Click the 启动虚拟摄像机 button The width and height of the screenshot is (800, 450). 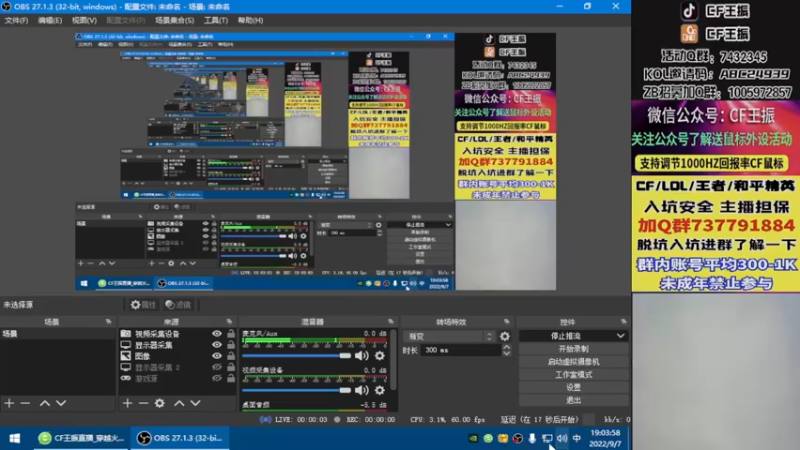(573, 362)
